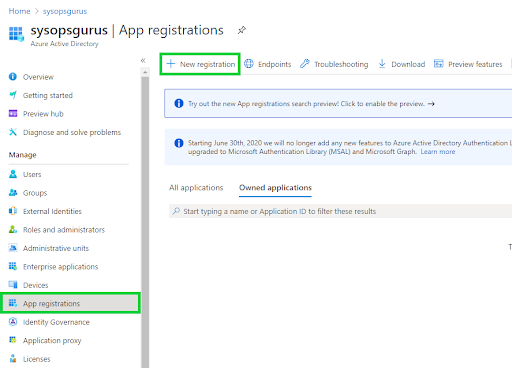Click the Licenses icon

point(13,359)
